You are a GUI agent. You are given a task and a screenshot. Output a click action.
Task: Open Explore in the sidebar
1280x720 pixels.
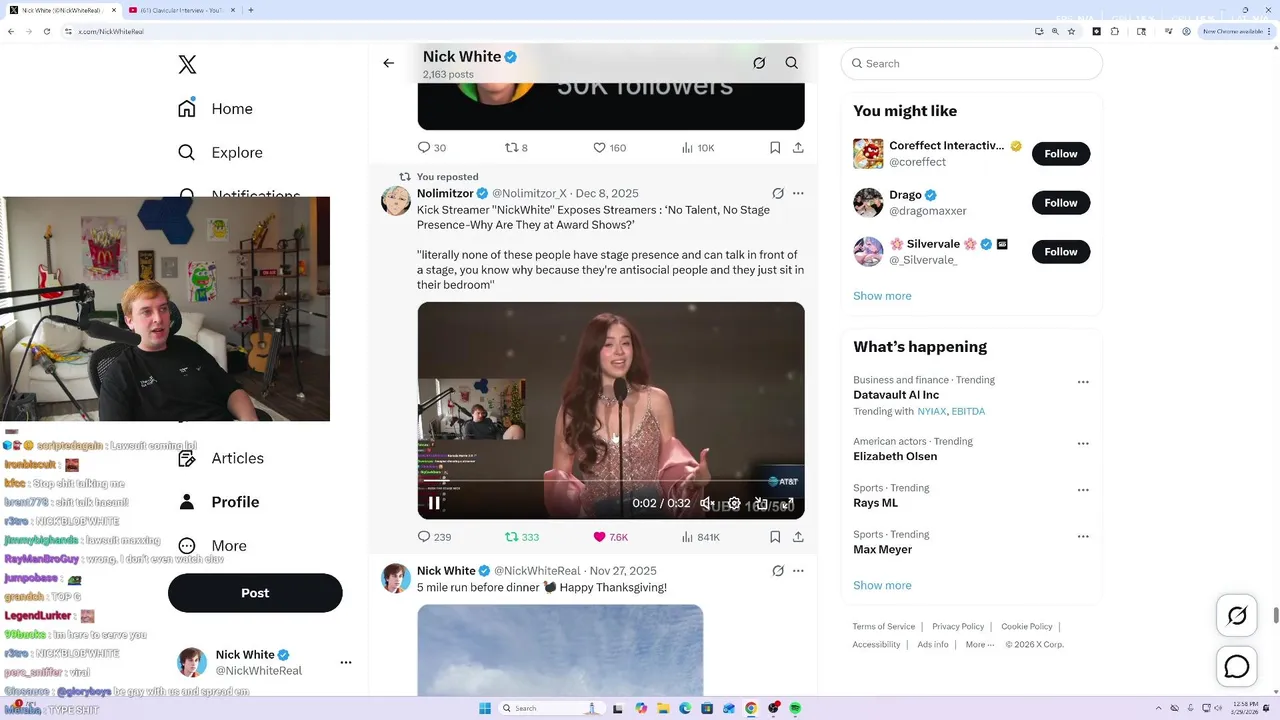click(x=220, y=152)
